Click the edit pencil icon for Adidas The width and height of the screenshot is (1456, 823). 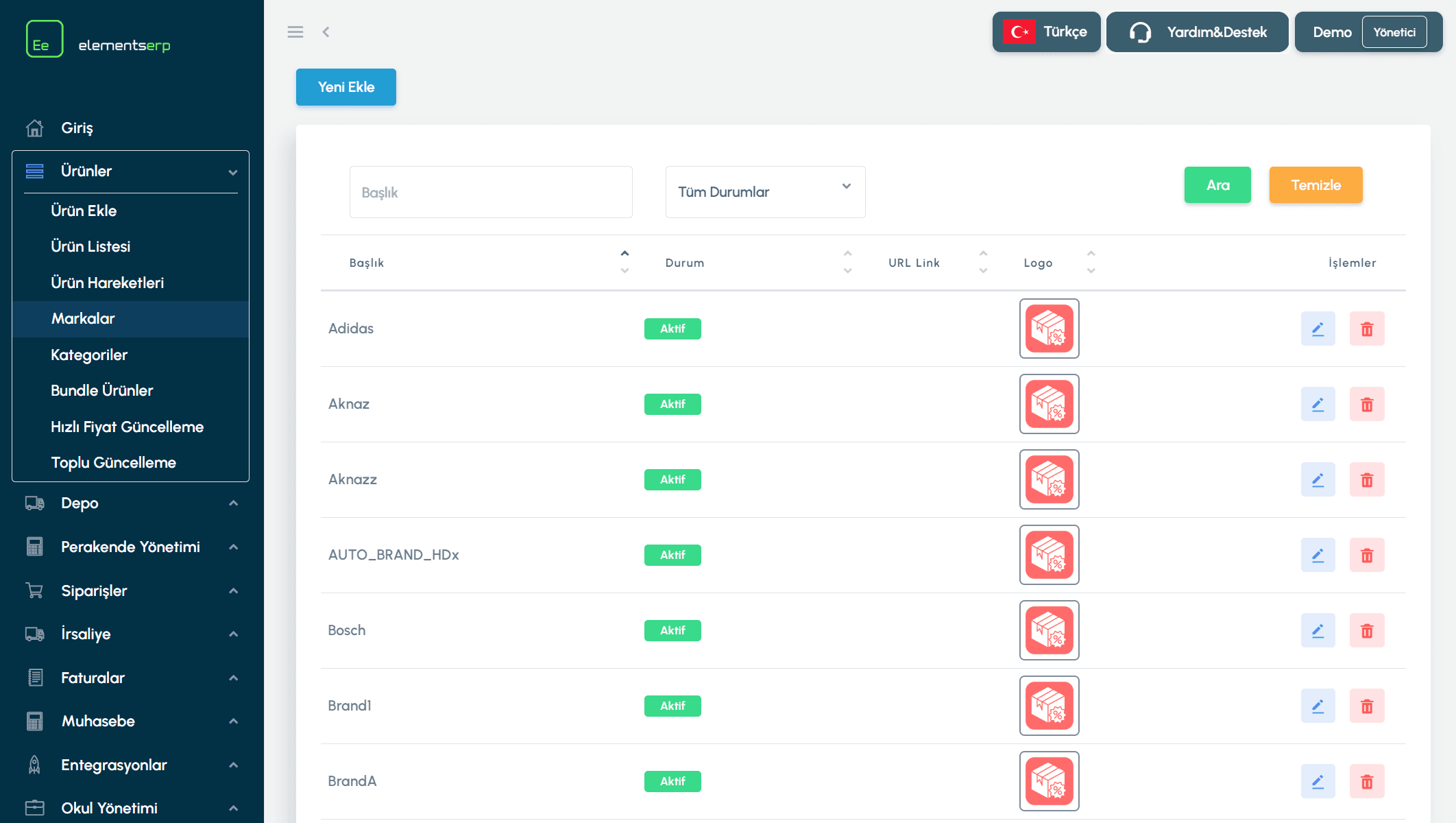point(1318,329)
